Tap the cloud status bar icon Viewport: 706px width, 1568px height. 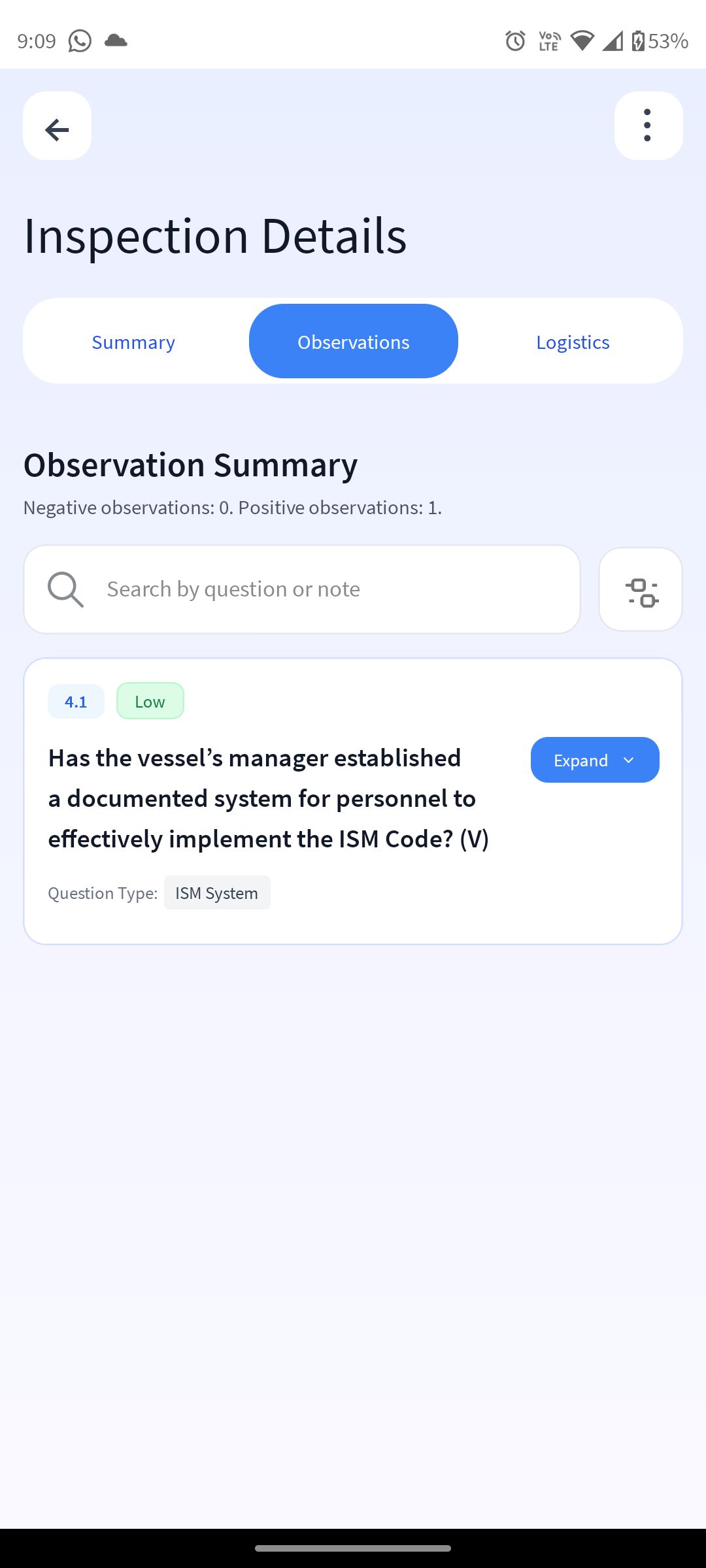coord(116,41)
